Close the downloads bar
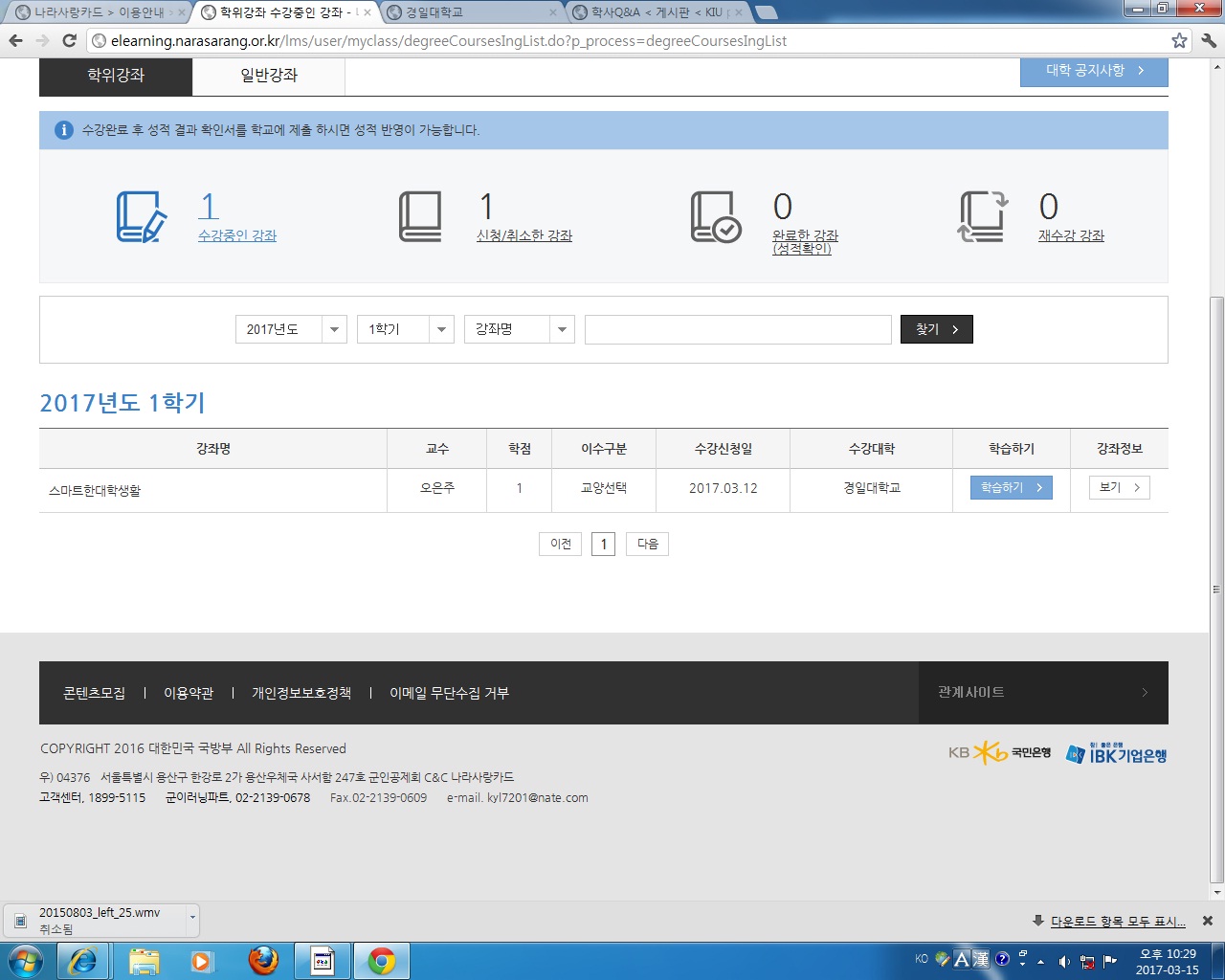 (x=1208, y=921)
